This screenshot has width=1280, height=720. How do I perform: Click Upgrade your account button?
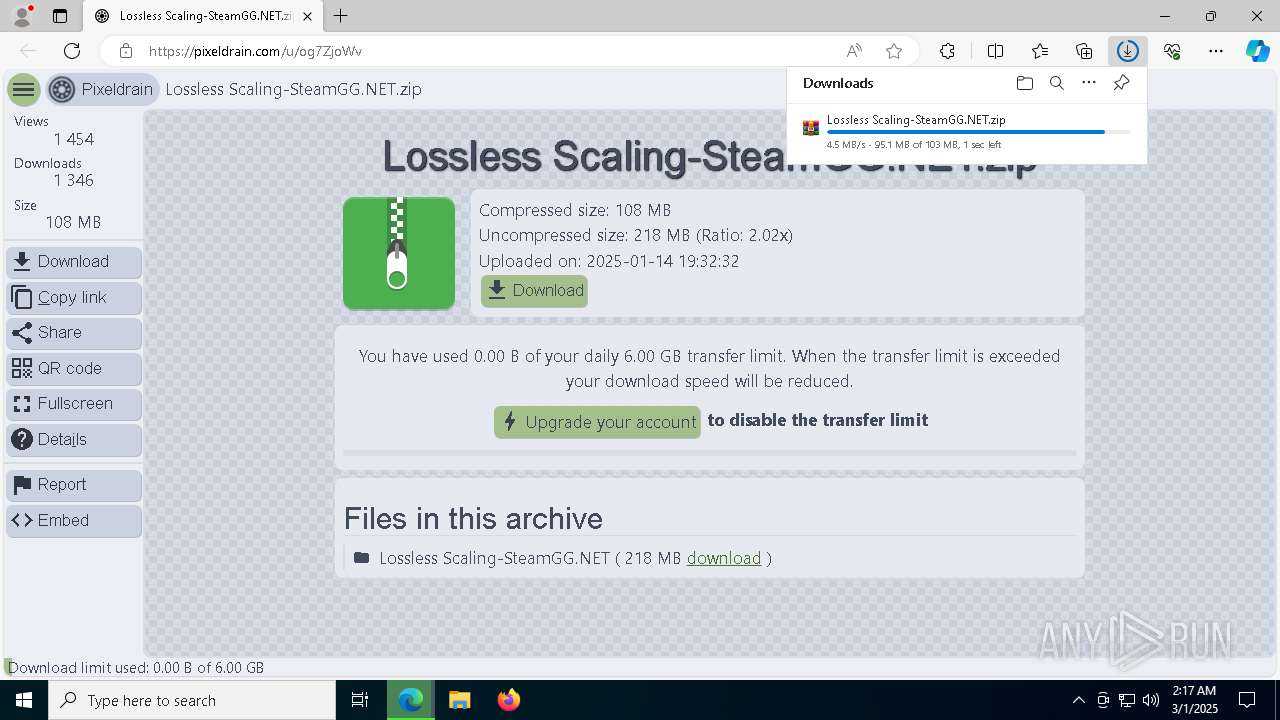tap(597, 422)
